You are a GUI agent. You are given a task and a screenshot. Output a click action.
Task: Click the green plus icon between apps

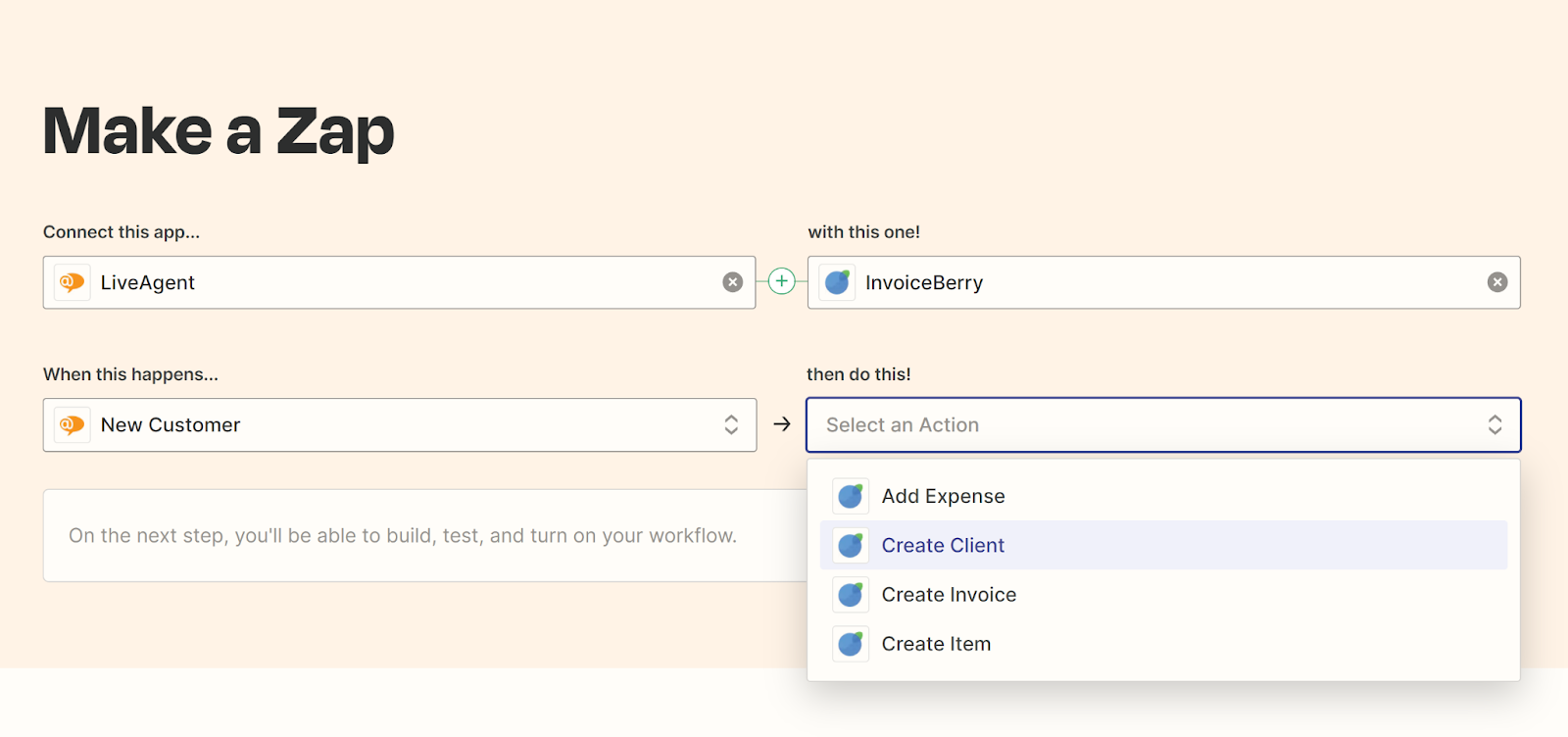pos(781,282)
